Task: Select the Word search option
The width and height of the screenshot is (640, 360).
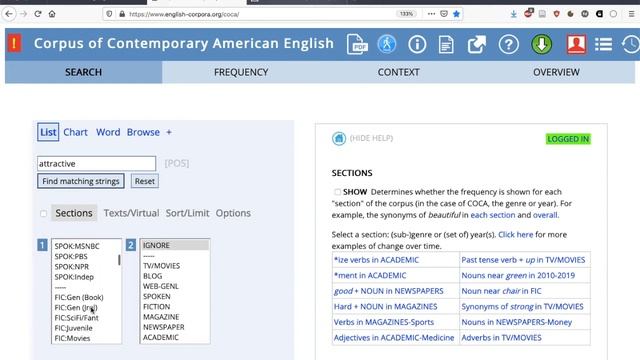Action: (x=108, y=132)
